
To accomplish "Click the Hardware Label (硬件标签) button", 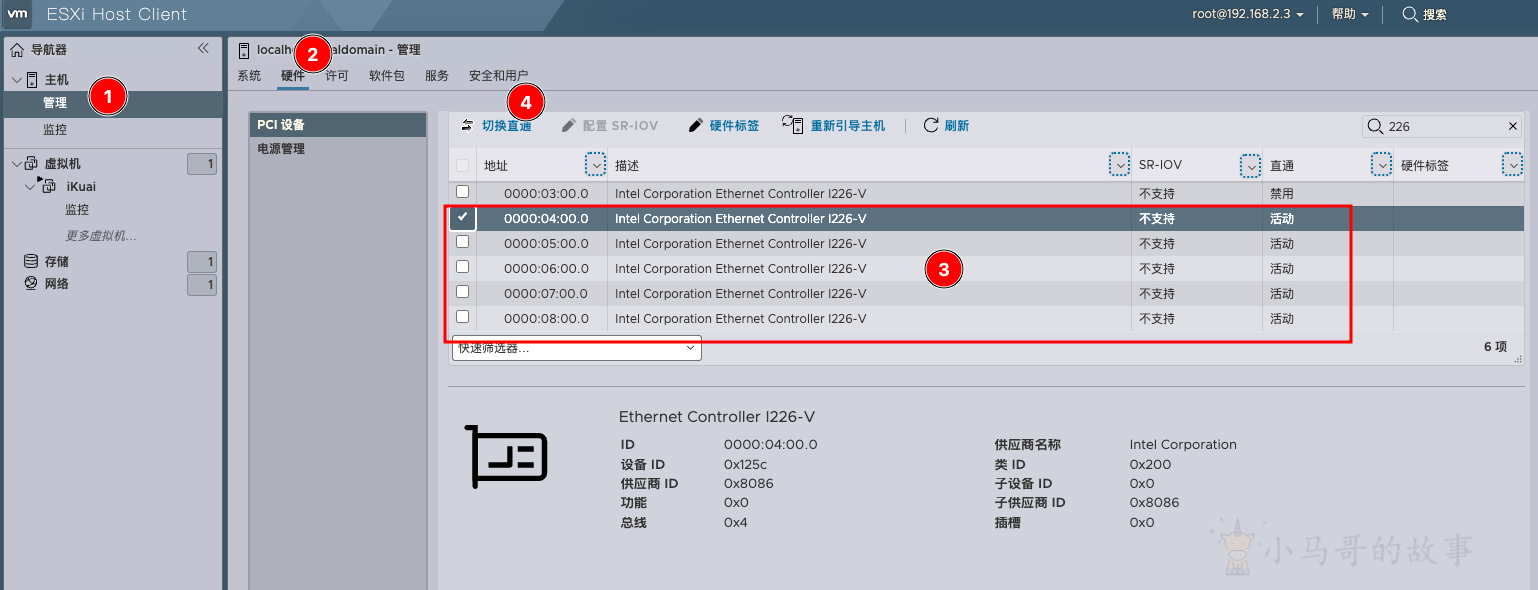I will pos(724,125).
